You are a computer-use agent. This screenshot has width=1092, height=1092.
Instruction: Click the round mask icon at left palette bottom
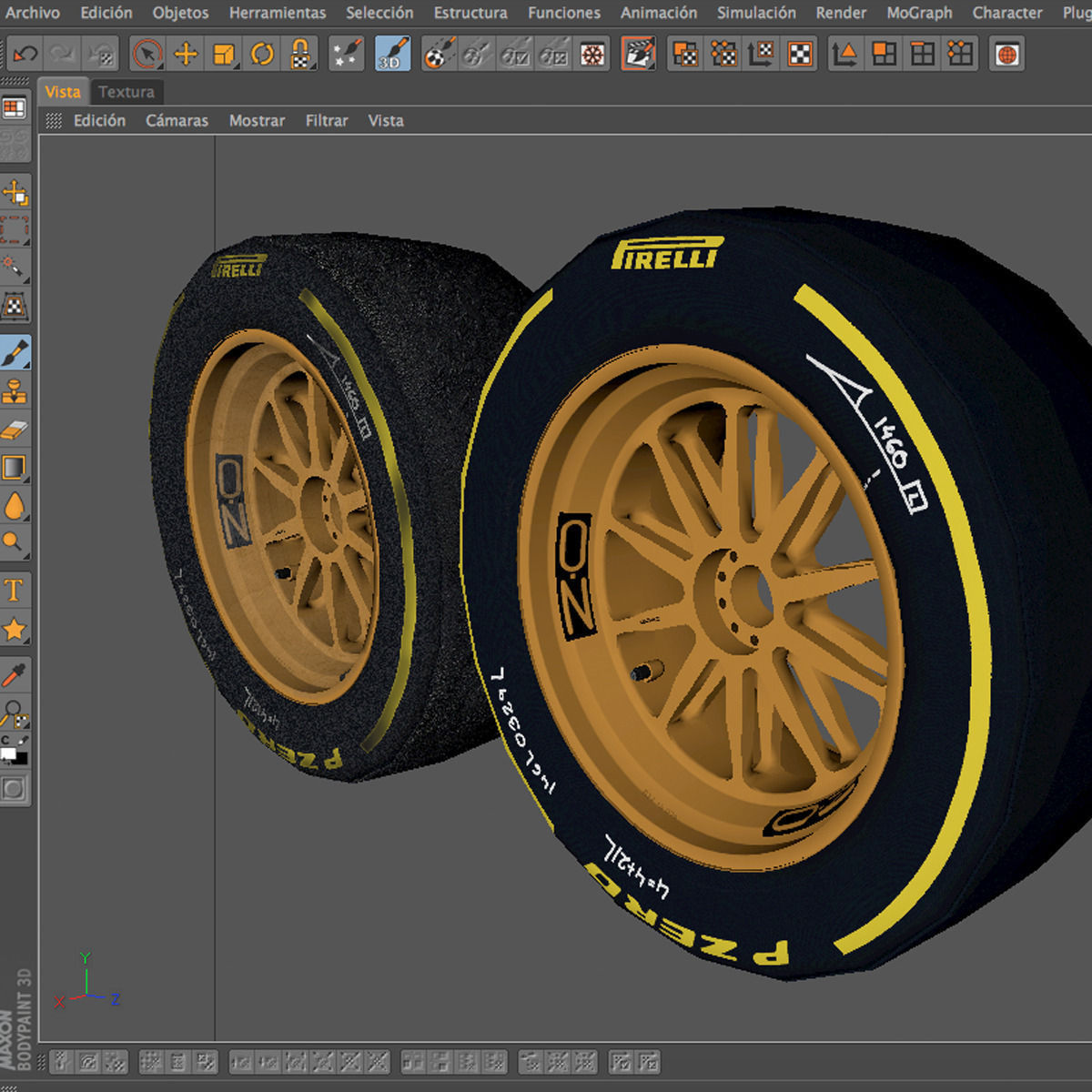[x=15, y=788]
